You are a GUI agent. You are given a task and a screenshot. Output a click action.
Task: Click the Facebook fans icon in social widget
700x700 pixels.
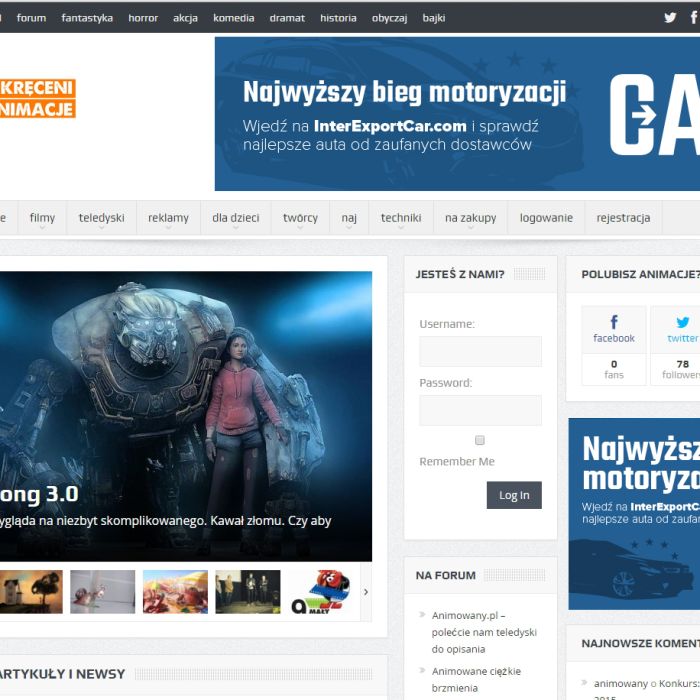(614, 322)
